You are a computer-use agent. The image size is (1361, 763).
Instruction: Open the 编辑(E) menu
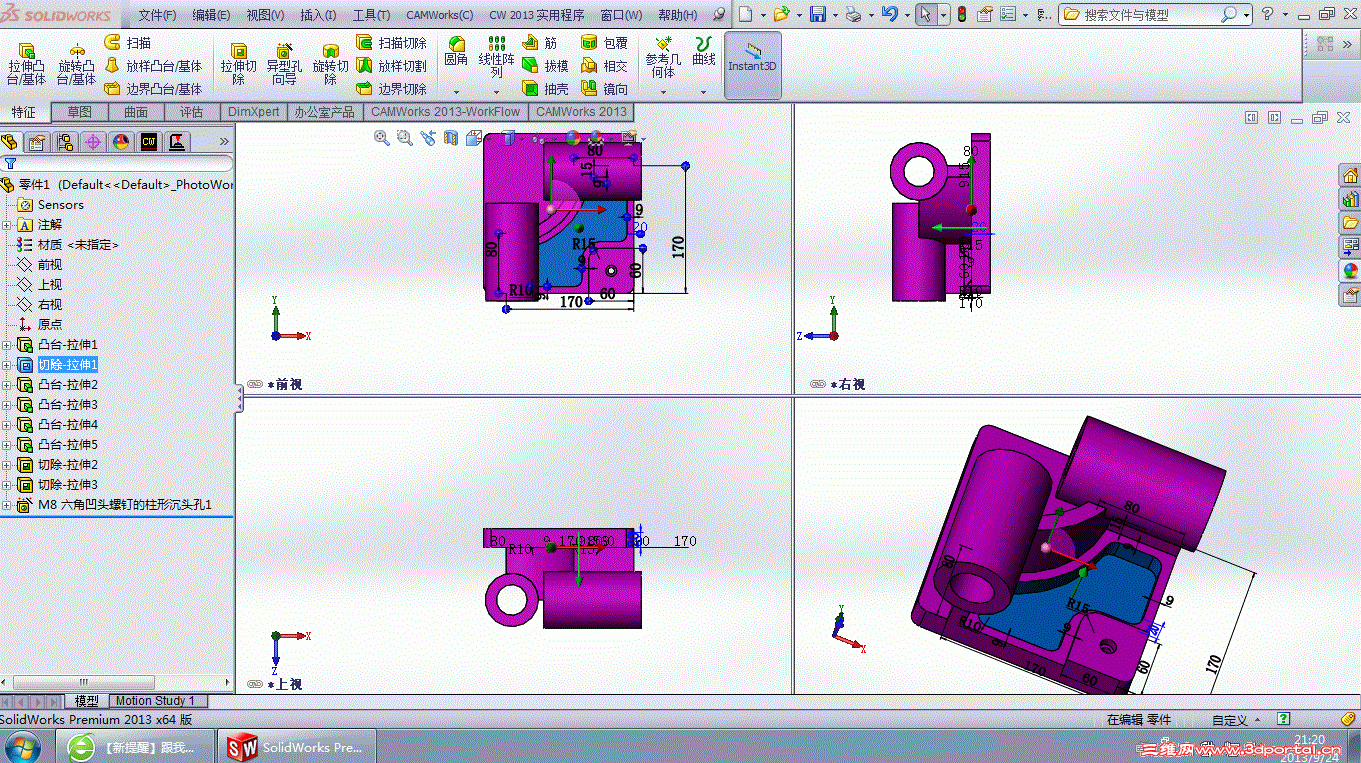coord(211,15)
